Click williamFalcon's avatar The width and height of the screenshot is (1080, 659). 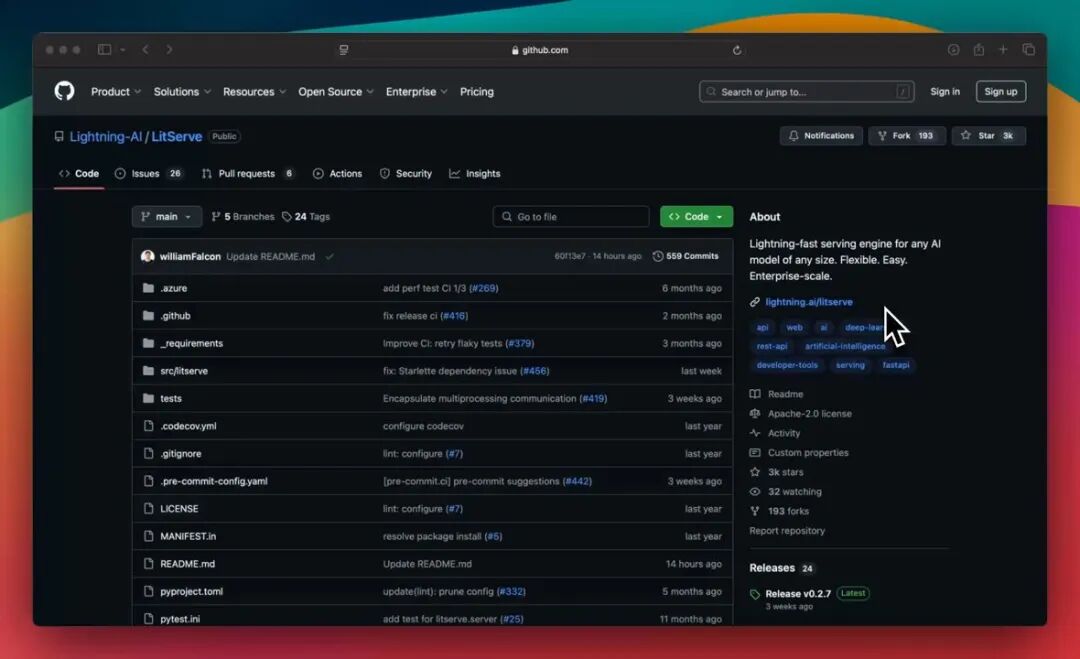(147, 256)
